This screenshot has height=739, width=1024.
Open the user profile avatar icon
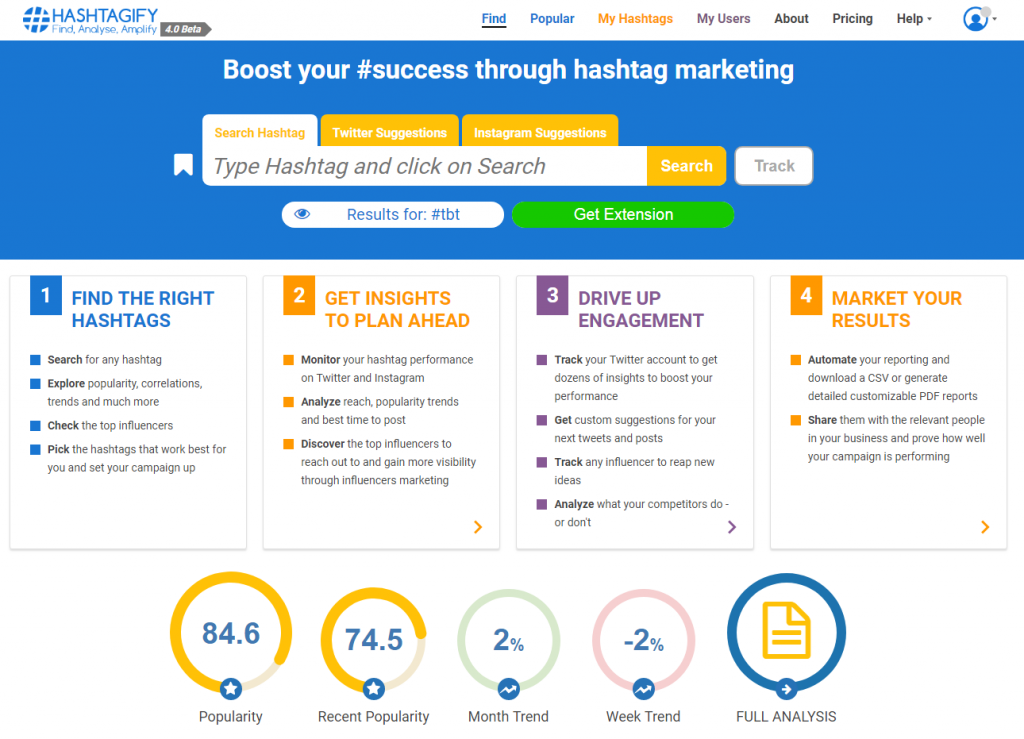point(975,19)
